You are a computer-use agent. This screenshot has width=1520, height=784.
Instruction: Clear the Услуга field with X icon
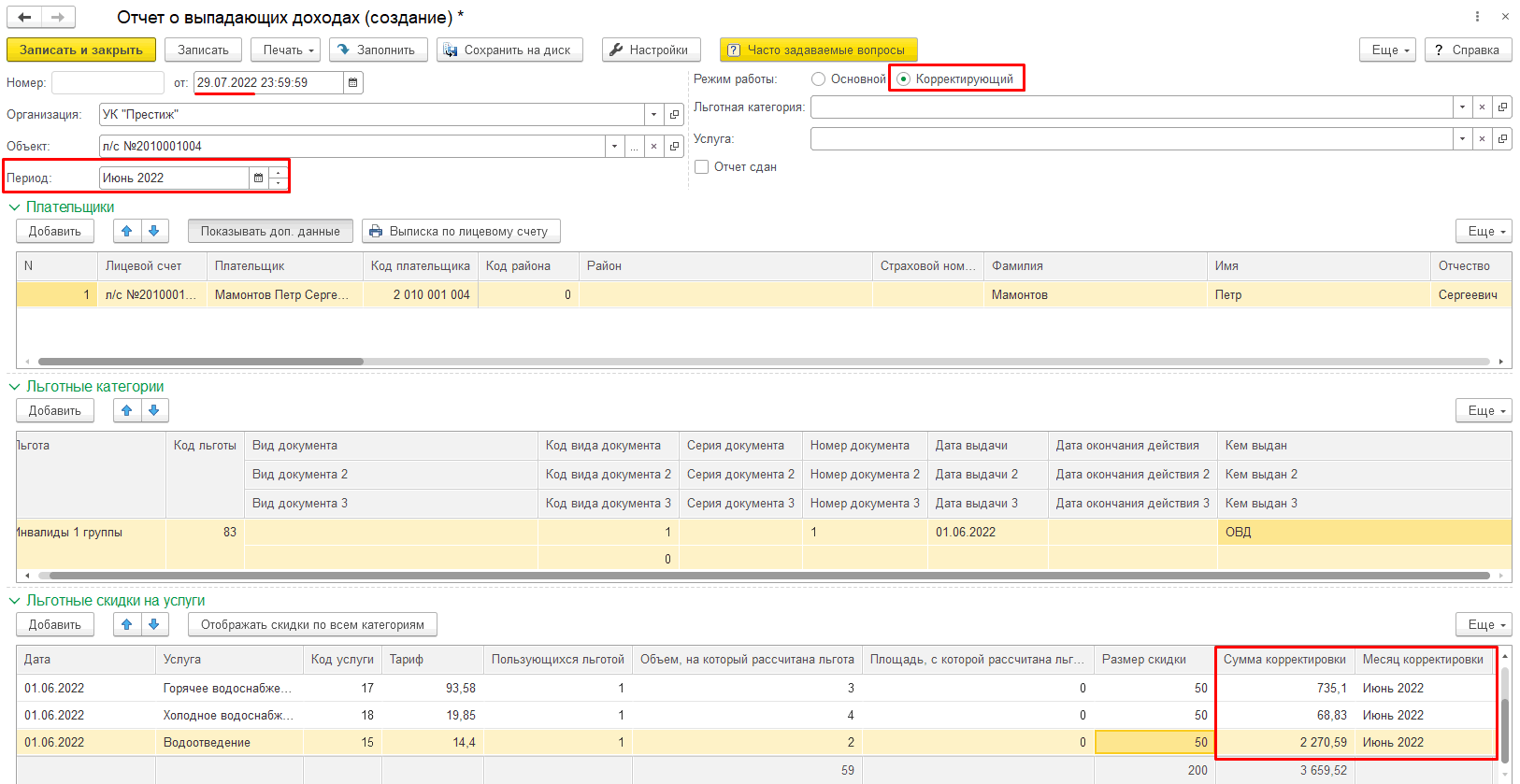[x=1482, y=139]
